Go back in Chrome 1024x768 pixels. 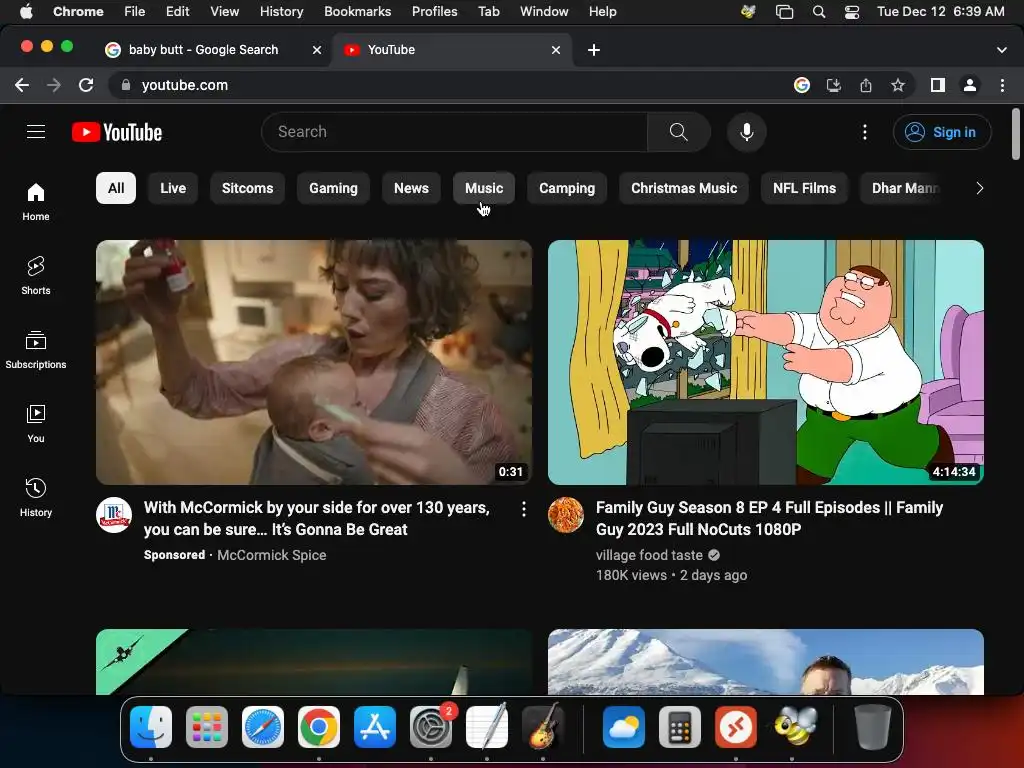[x=22, y=85]
